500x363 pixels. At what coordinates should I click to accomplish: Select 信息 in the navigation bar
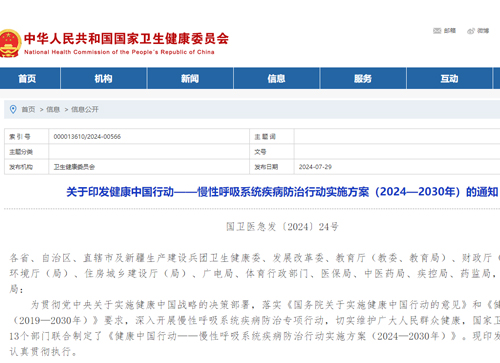[276, 78]
